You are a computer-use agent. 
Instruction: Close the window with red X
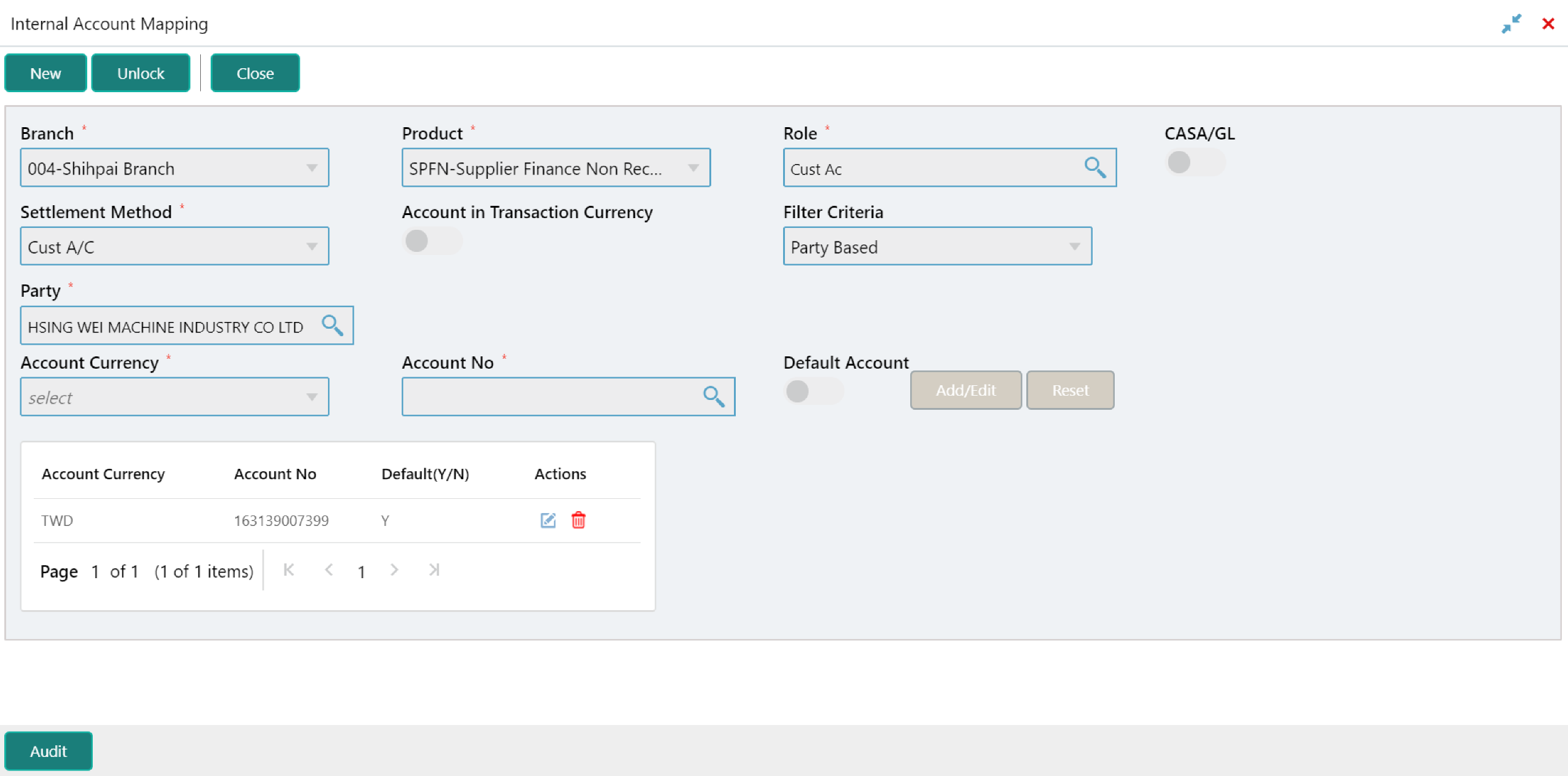coord(1548,23)
